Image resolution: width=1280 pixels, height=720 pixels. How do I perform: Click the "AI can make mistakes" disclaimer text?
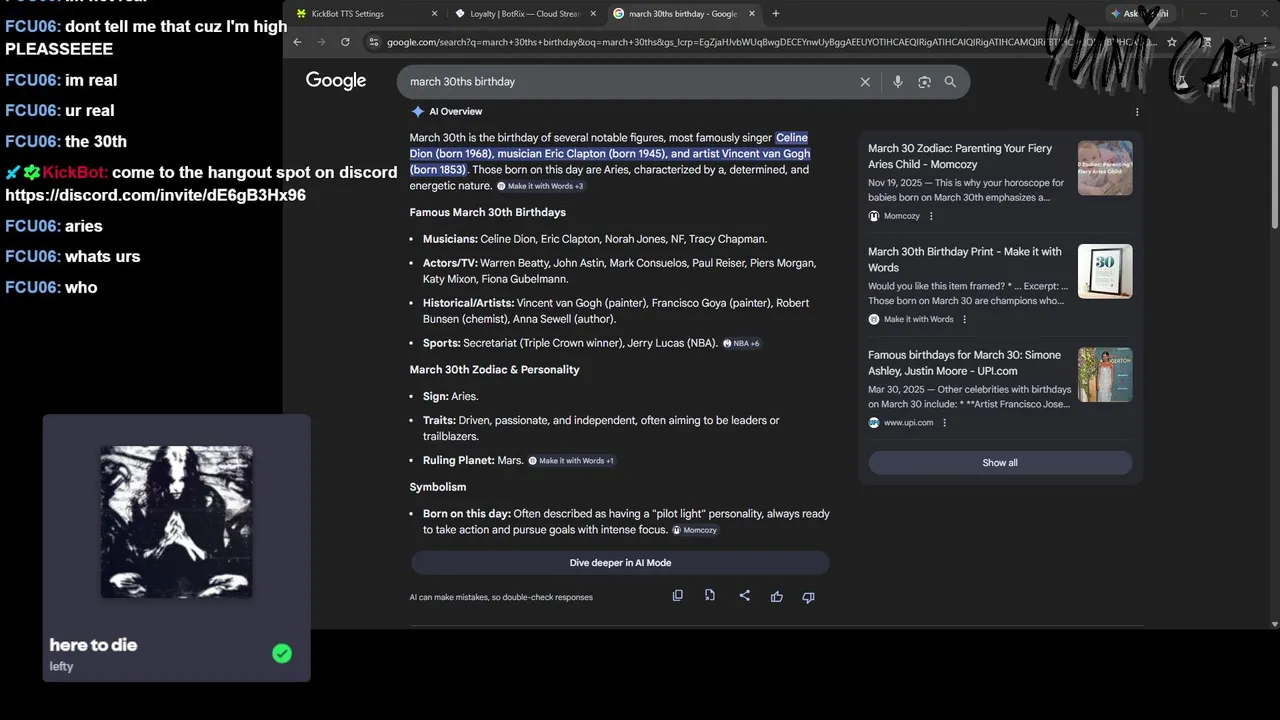click(x=501, y=597)
